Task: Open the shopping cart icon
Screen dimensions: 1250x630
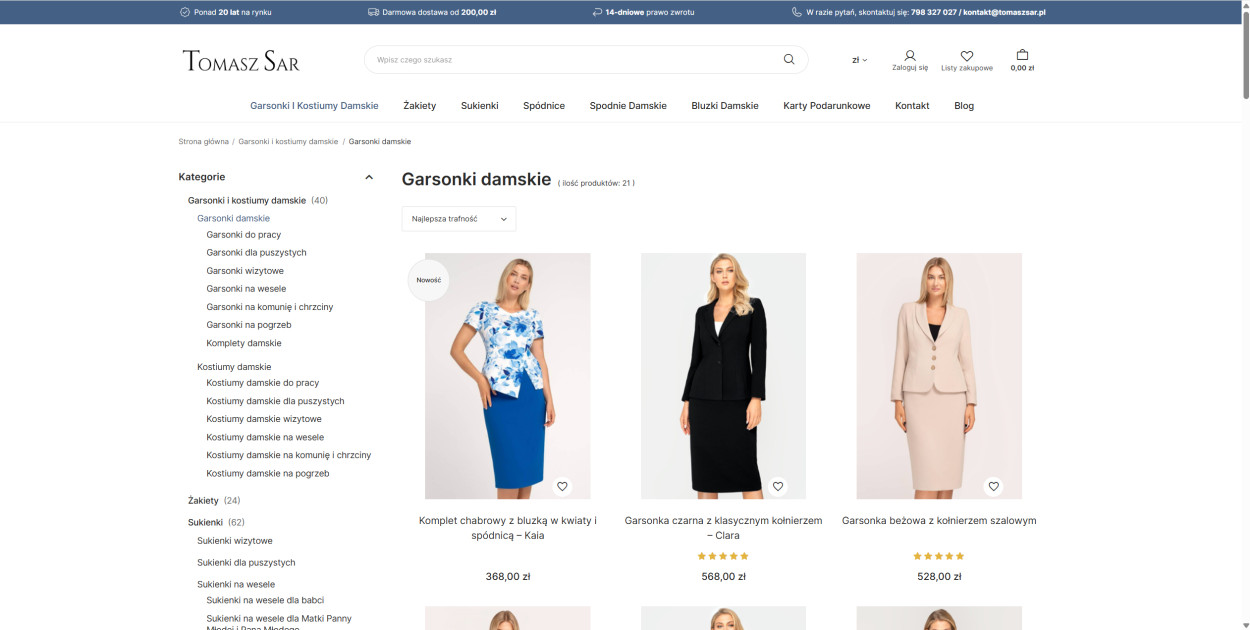Action: (x=1022, y=56)
